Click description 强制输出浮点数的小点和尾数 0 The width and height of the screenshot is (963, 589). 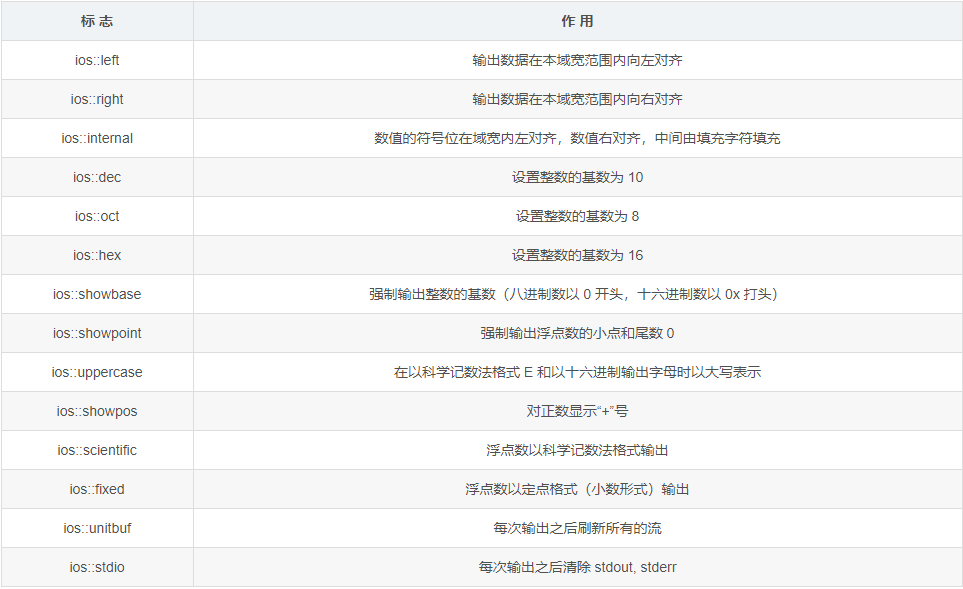click(x=577, y=333)
